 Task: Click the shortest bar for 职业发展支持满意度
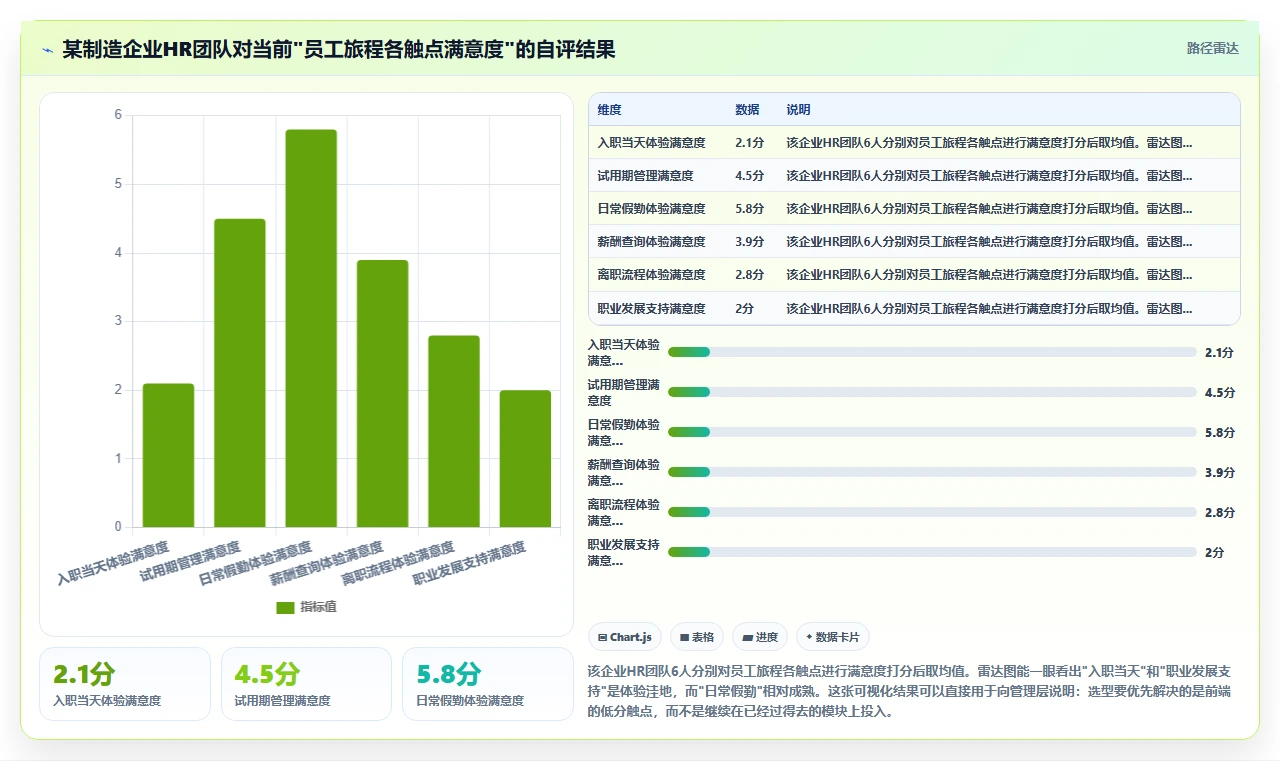click(x=526, y=458)
